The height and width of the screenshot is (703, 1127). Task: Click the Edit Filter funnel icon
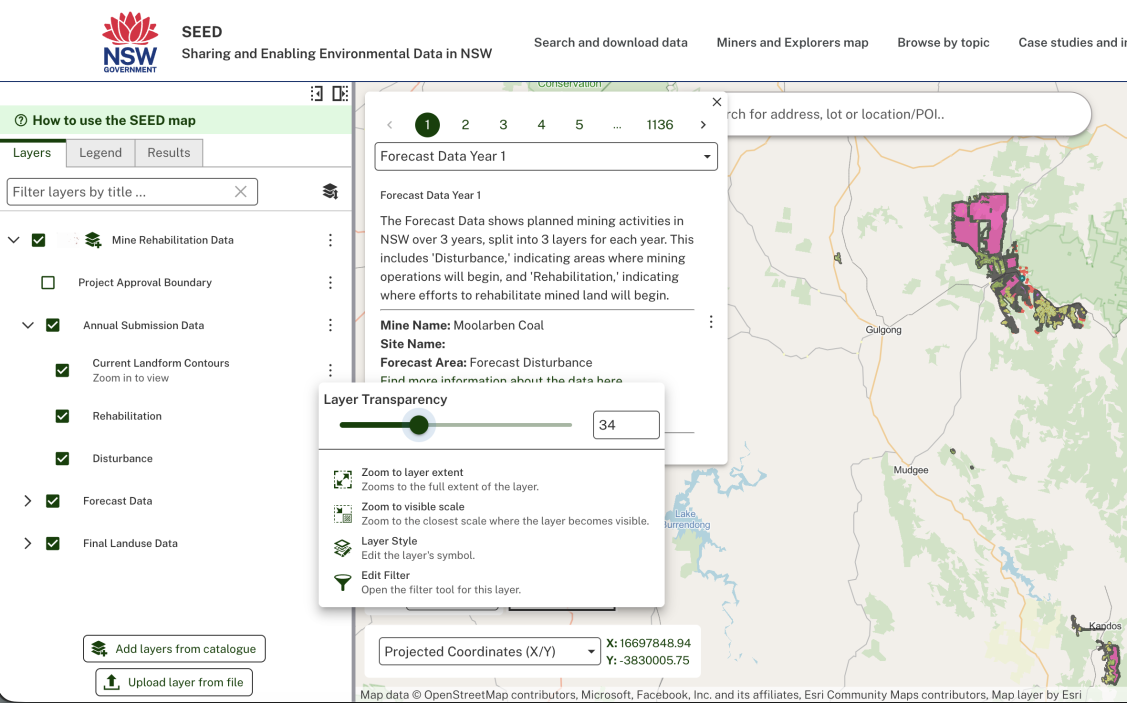pyautogui.click(x=343, y=582)
